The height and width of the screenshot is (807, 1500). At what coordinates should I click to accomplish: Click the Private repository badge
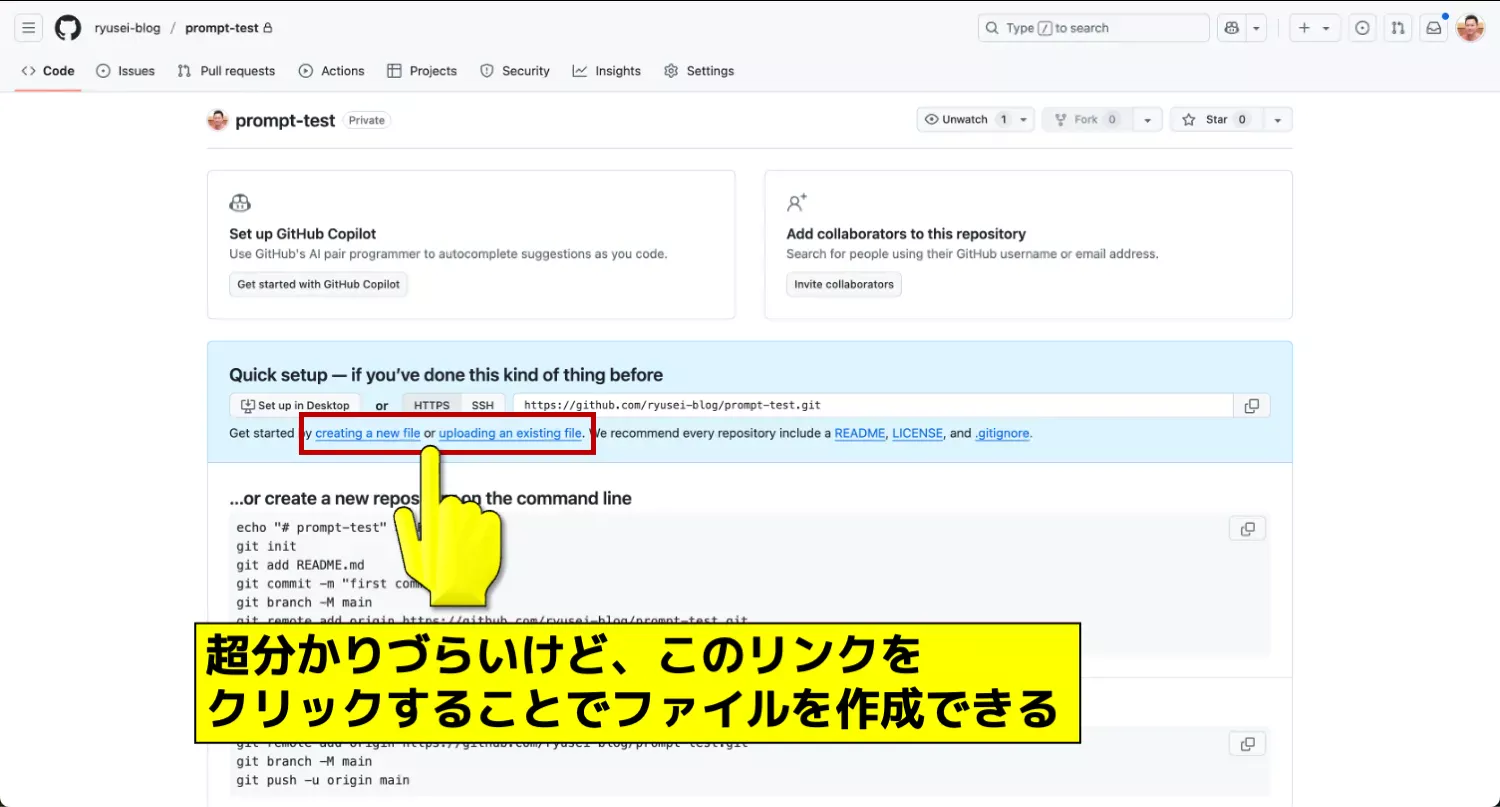[x=367, y=120]
